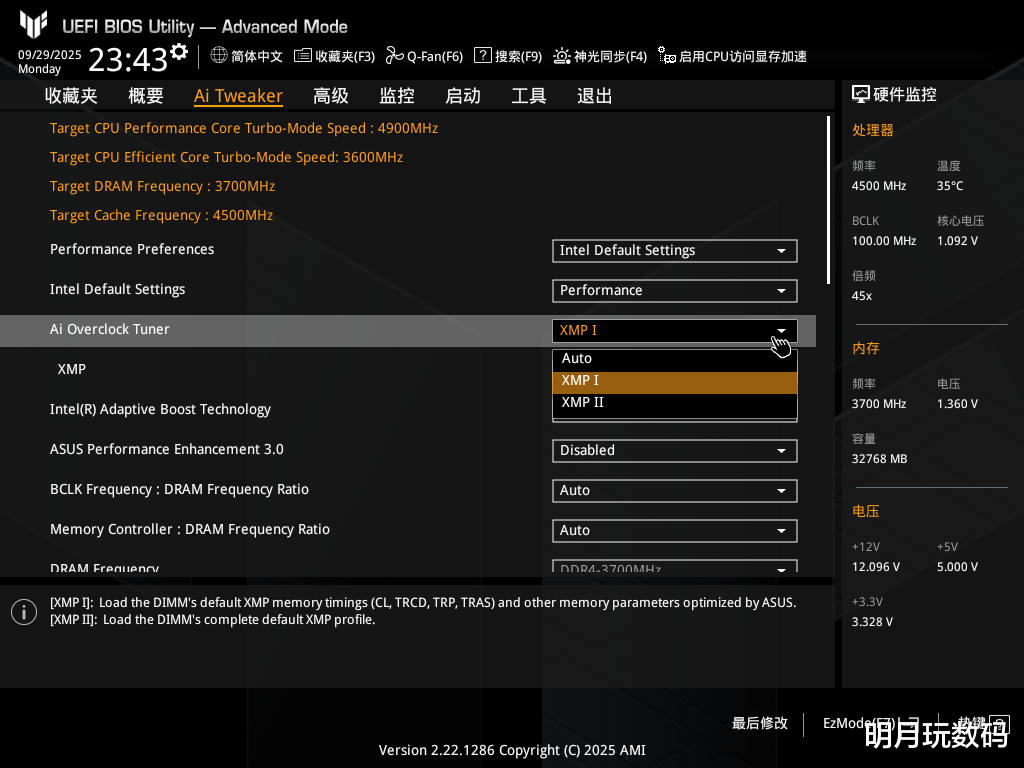Viewport: 1024px width, 768px height.
Task: Open the 高级 tab
Action: 330,96
